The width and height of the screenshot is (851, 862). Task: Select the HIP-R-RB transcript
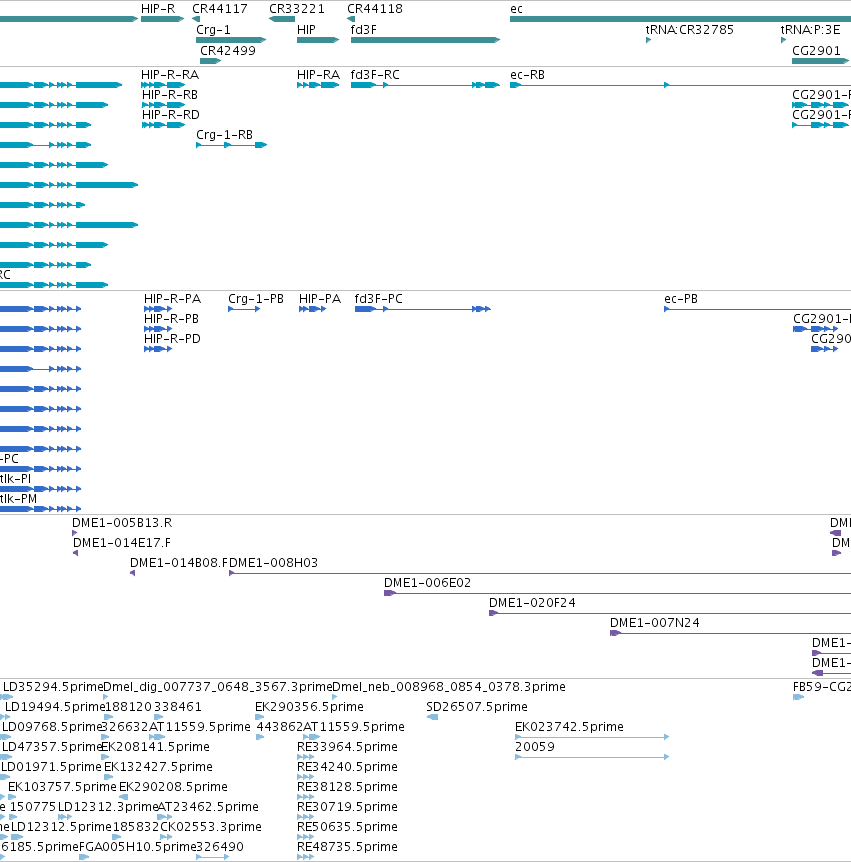tap(163, 105)
